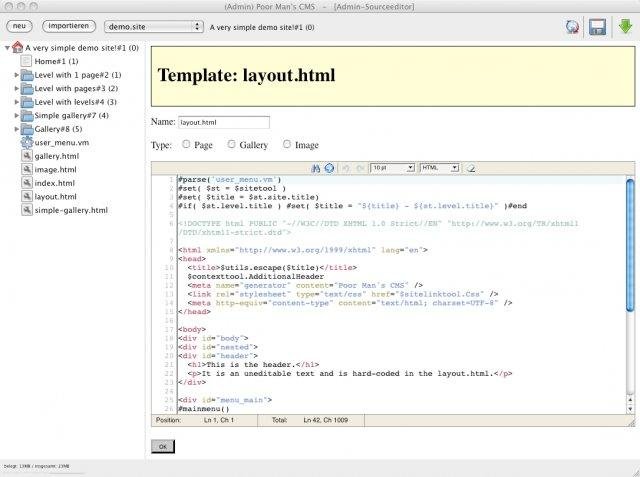Select the Image type radio button
Viewport: 640px width, 477px height.
click(287, 145)
